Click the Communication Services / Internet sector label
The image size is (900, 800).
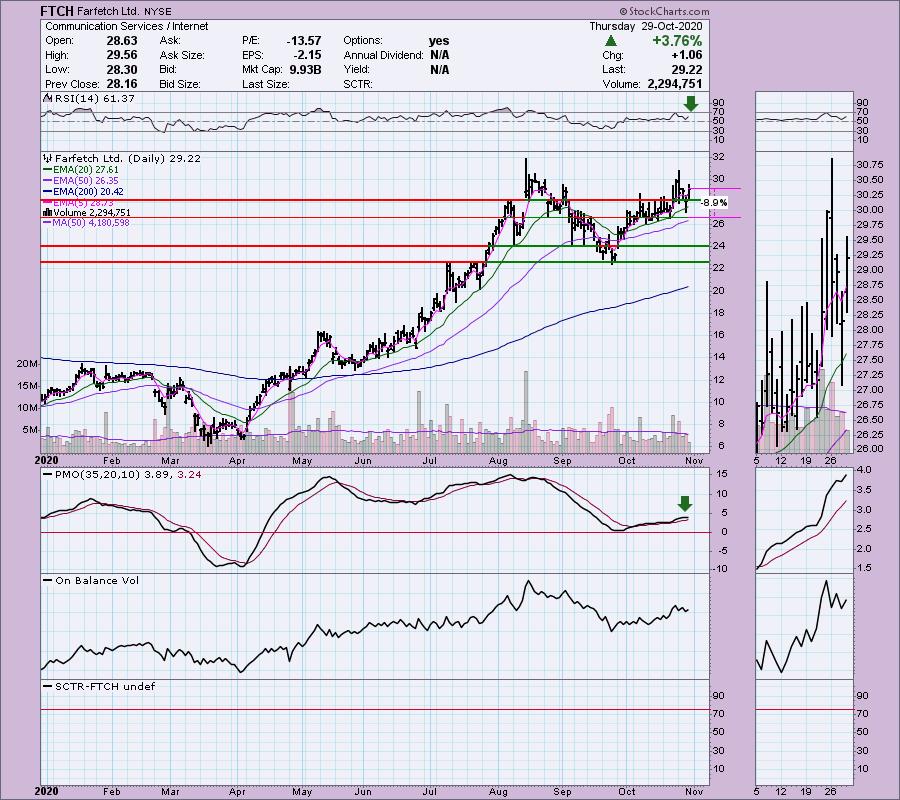tap(126, 26)
